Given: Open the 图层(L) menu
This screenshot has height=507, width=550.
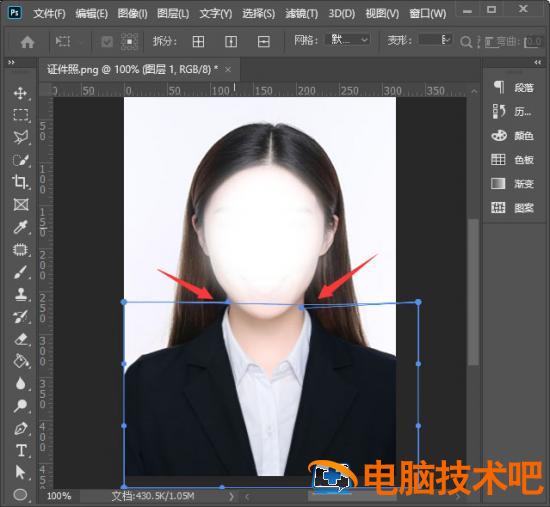Looking at the screenshot, I should pyautogui.click(x=173, y=14).
